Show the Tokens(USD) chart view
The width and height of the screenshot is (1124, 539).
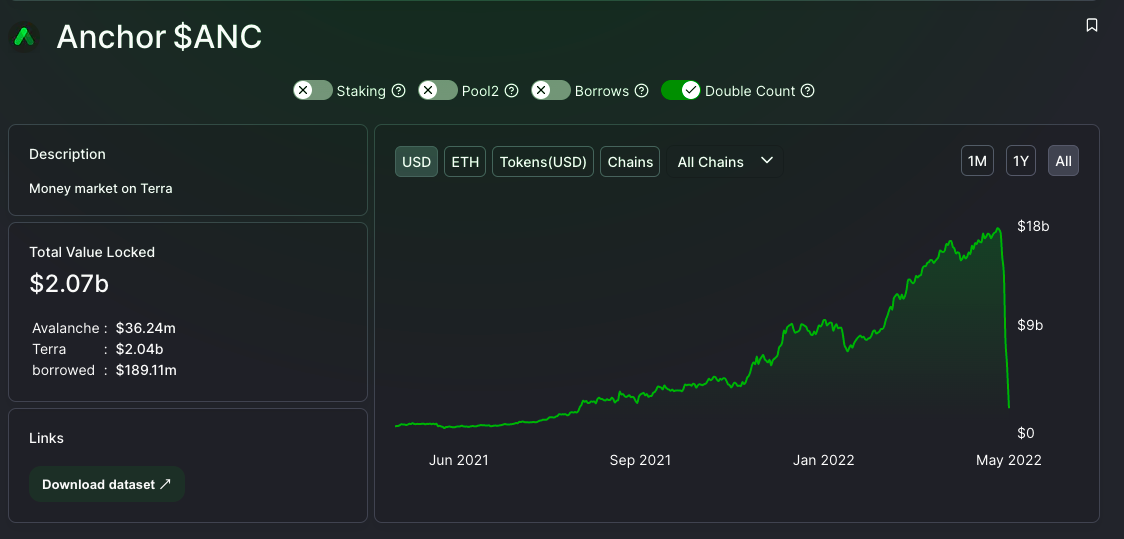click(x=543, y=161)
